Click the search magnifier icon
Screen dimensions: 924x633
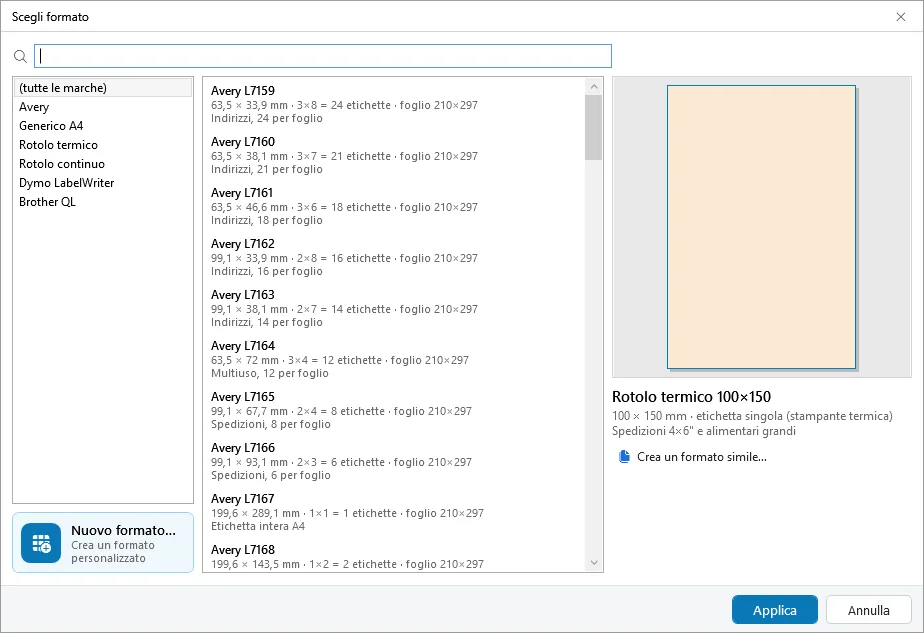click(20, 57)
